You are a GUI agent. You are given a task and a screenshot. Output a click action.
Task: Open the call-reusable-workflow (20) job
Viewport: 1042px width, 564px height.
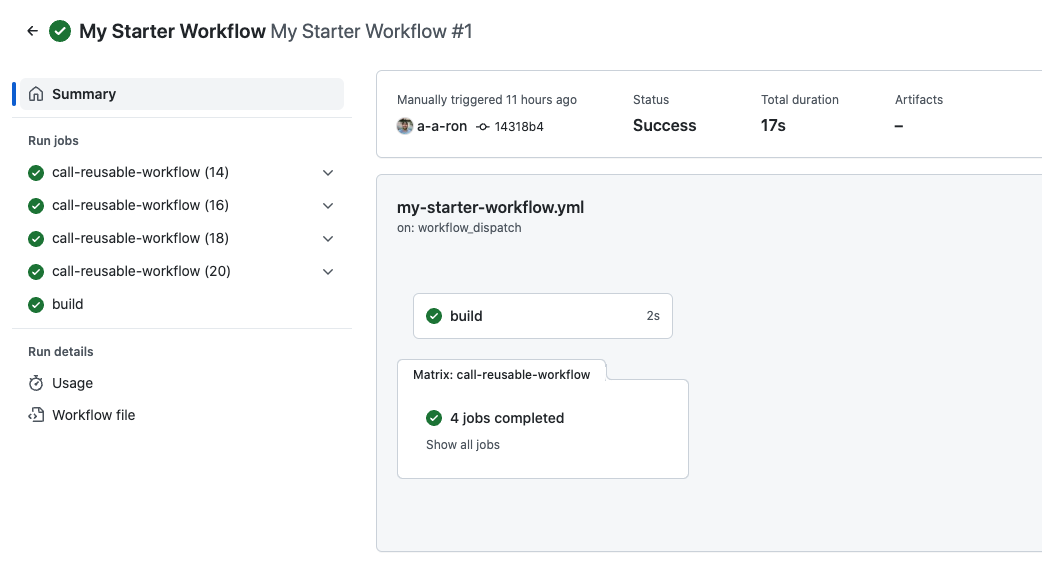141,271
